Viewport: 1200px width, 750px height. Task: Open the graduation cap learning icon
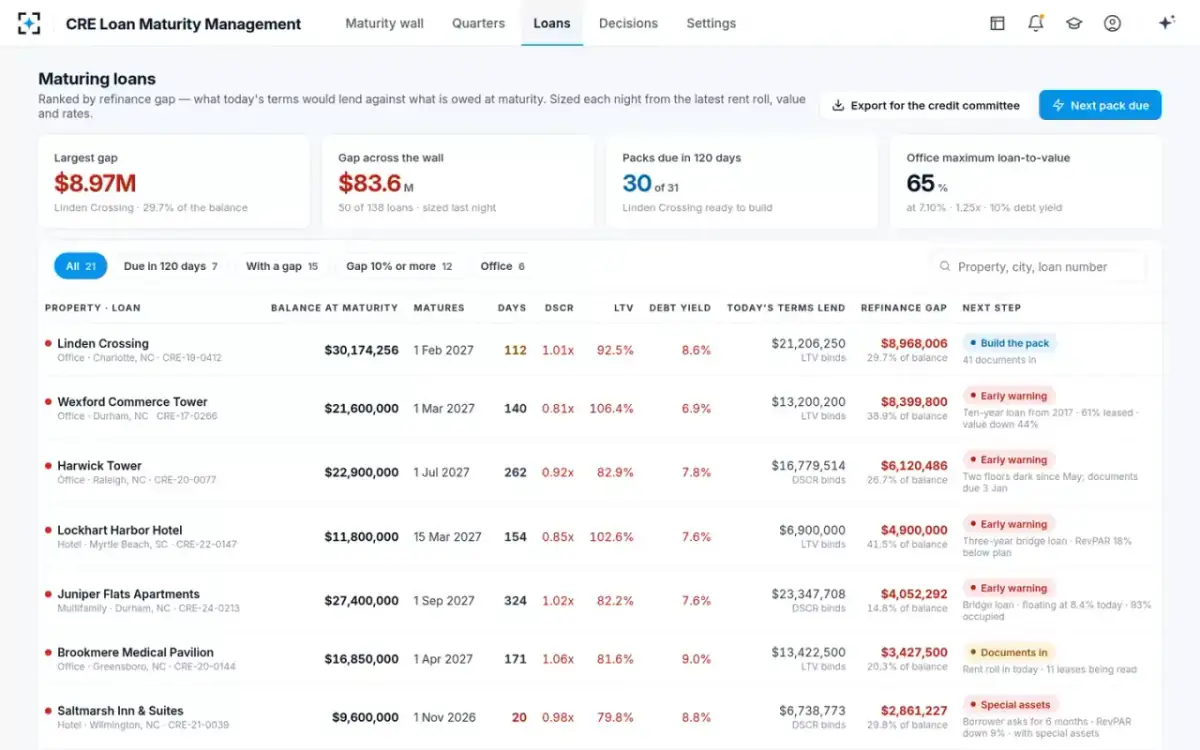click(x=1074, y=23)
